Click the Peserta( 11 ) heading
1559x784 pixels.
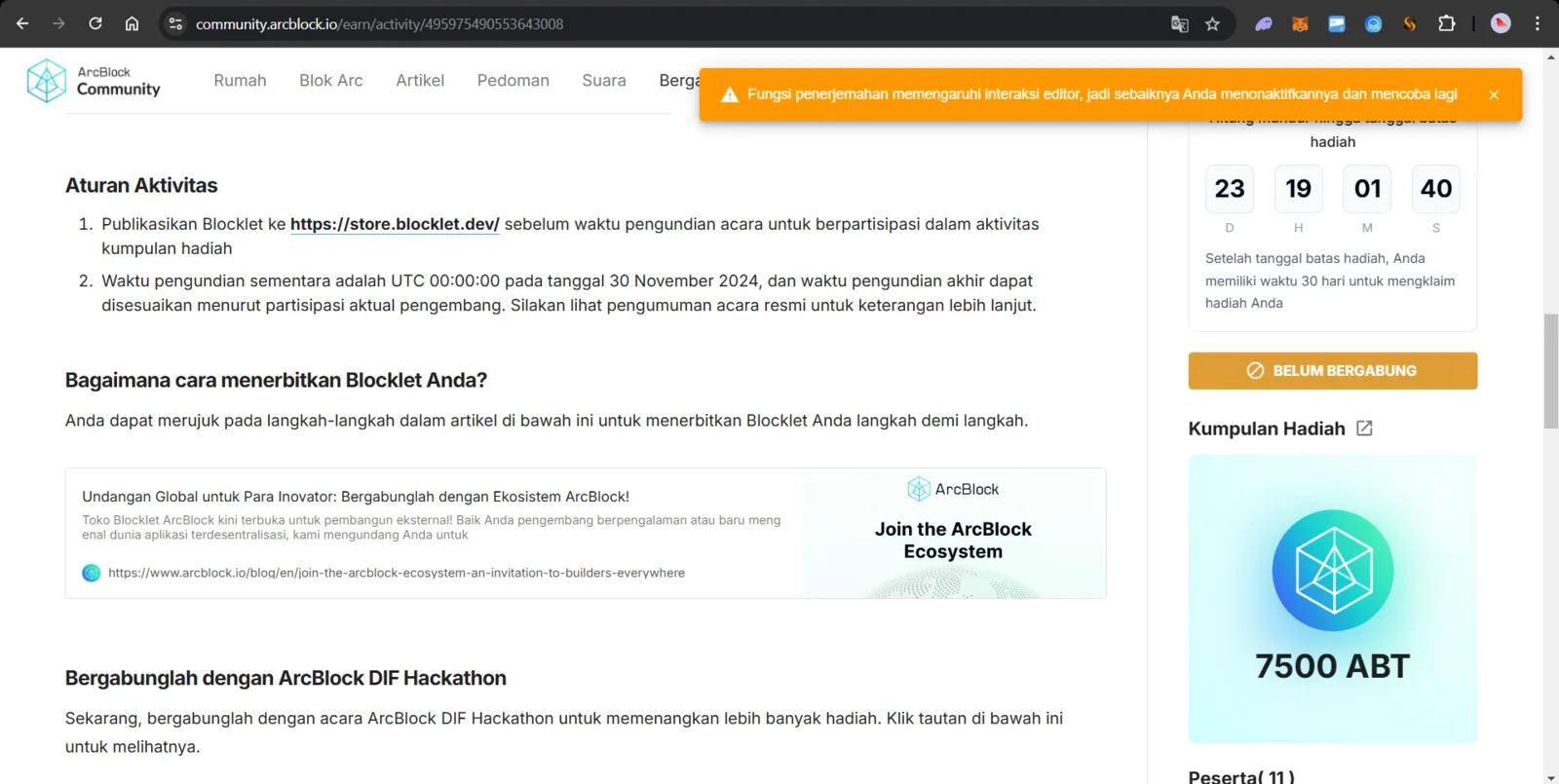[x=1241, y=777]
